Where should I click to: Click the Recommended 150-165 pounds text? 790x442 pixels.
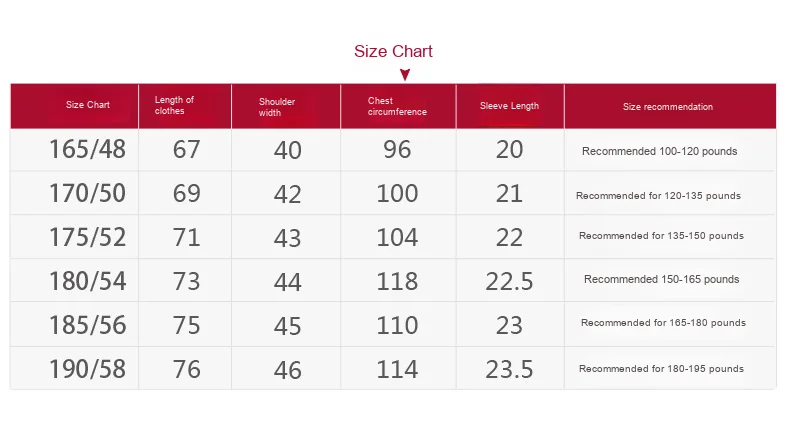(x=662, y=279)
